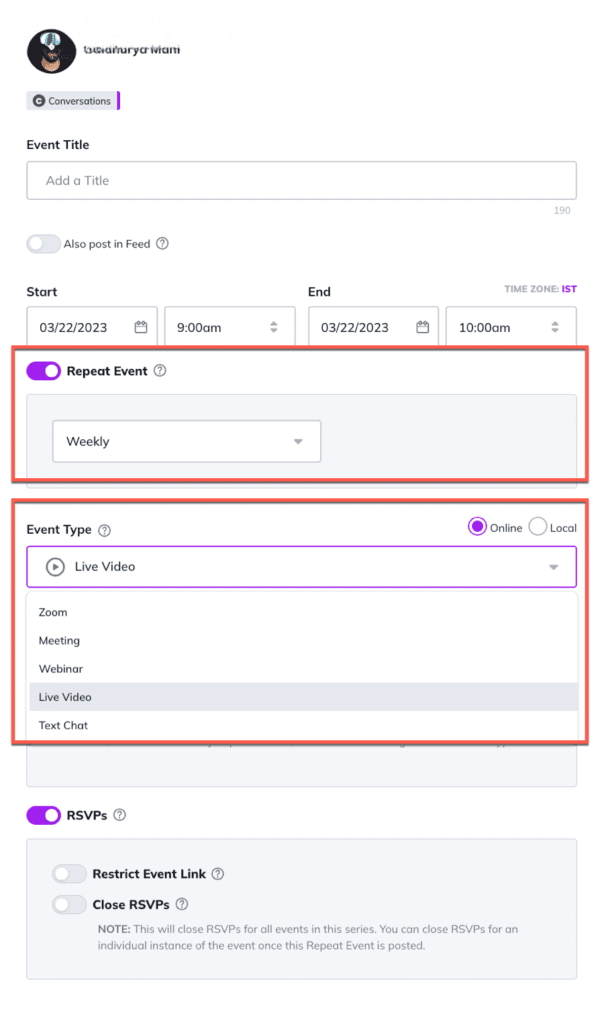
Task: Open the Weekly repeat frequency dropdown
Action: [186, 441]
